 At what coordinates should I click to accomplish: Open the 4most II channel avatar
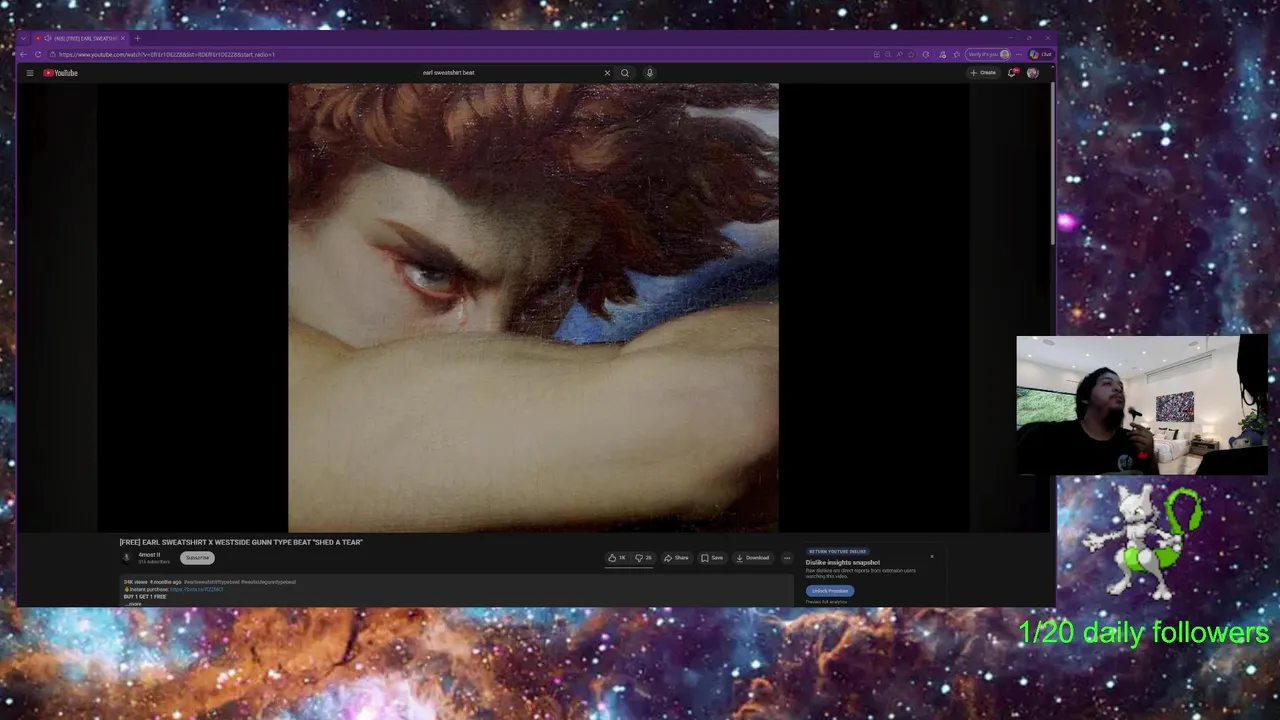127,558
